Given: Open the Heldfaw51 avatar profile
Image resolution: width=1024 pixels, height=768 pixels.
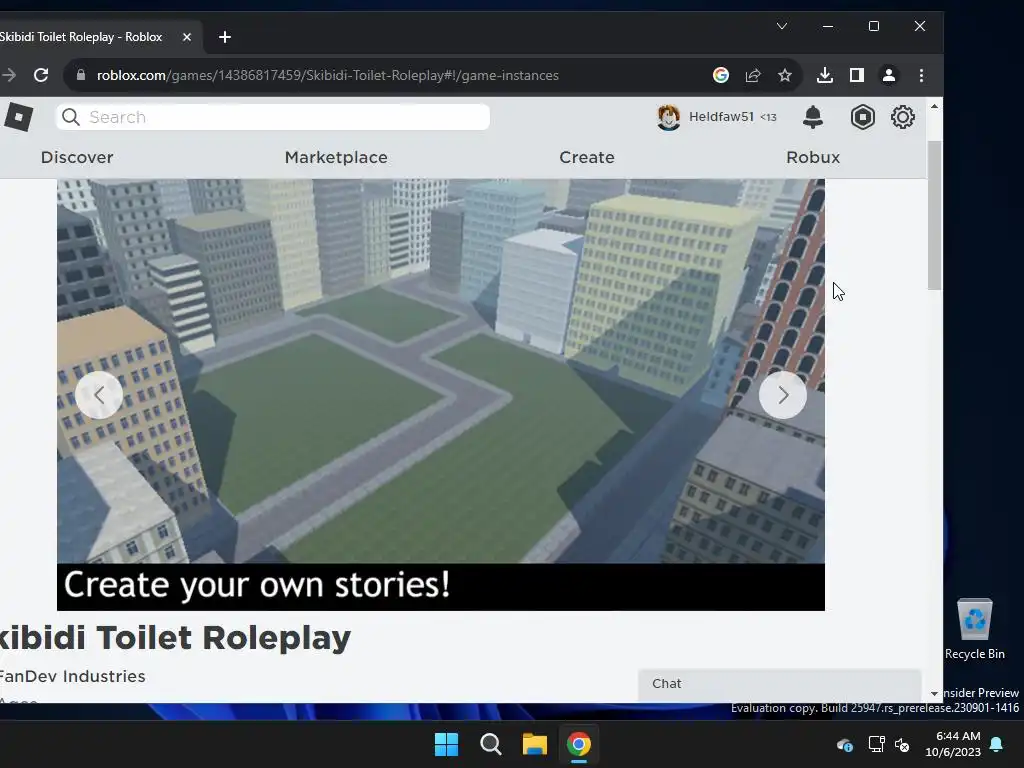Looking at the screenshot, I should (x=668, y=117).
